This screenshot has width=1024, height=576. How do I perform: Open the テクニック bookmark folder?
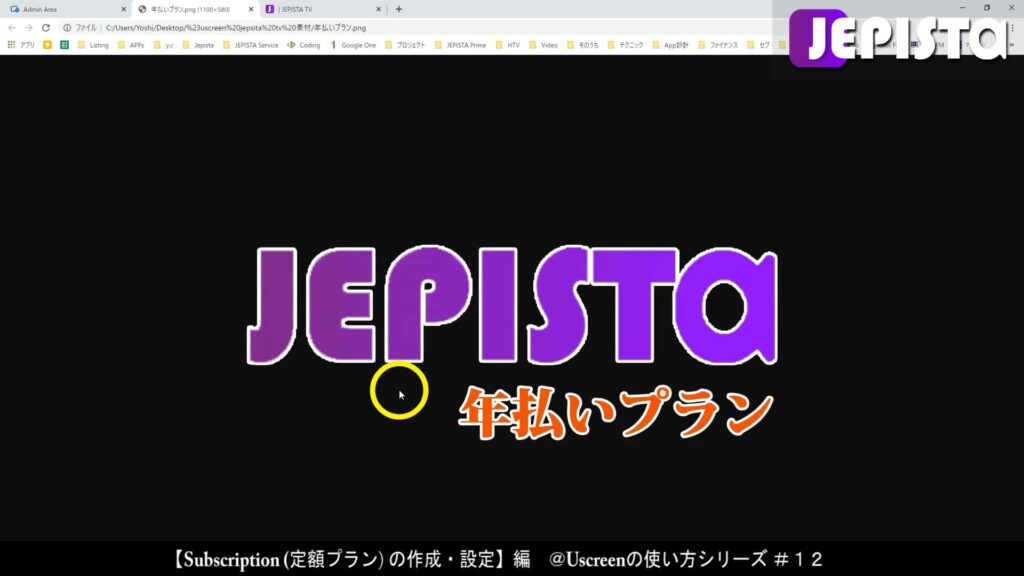tap(625, 45)
